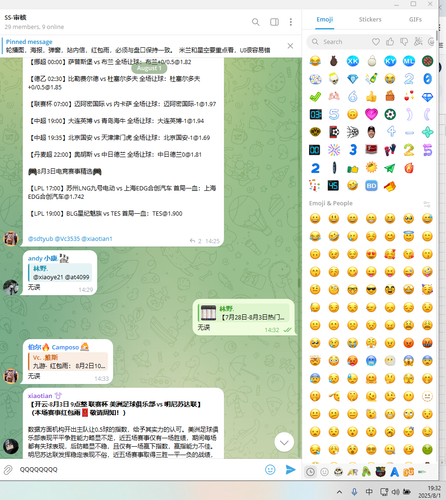The image size is (446, 500).
Task: Switch to the GIFs tab
Action: coord(415,19)
